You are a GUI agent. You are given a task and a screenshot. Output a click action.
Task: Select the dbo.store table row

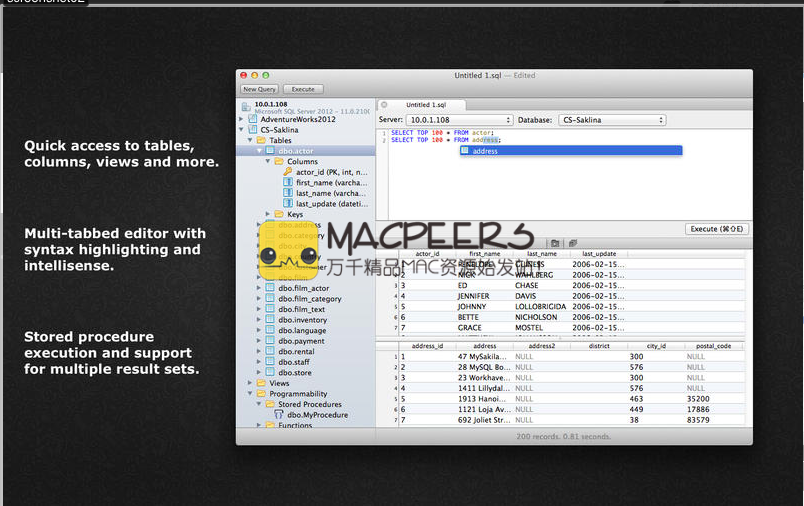tap(306, 373)
